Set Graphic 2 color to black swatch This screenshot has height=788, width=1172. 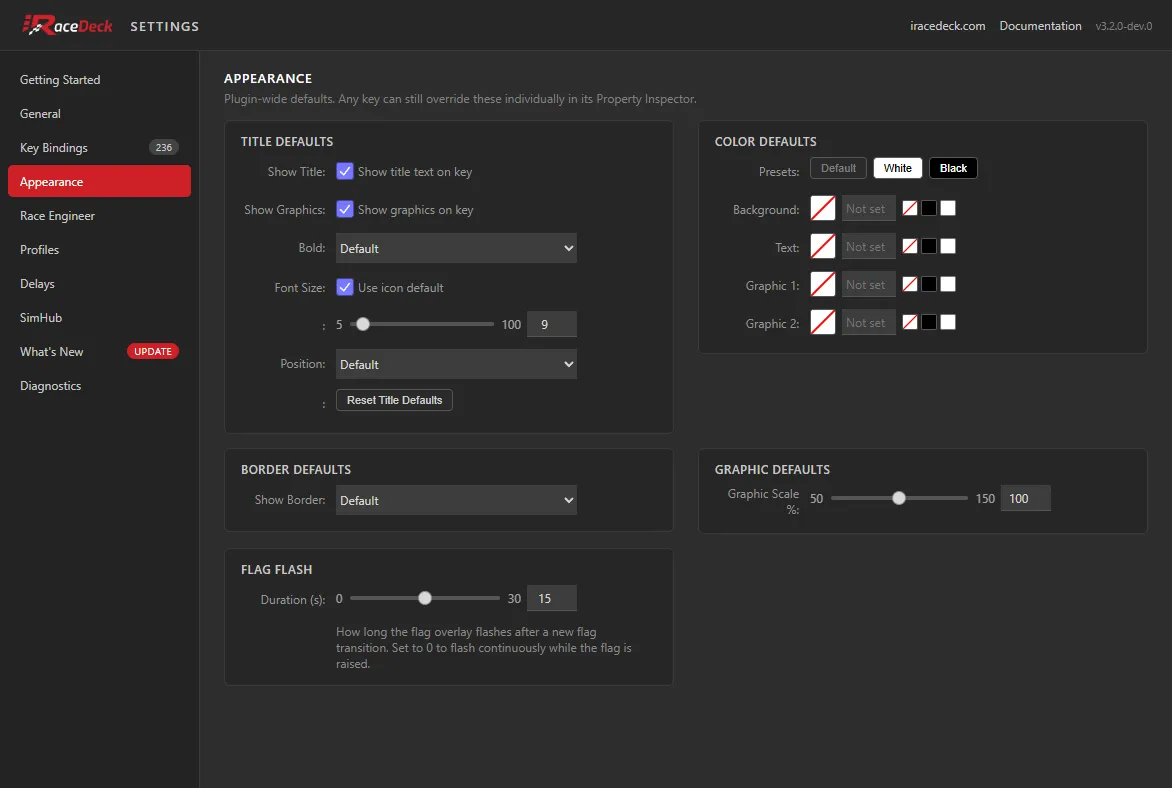(x=929, y=322)
